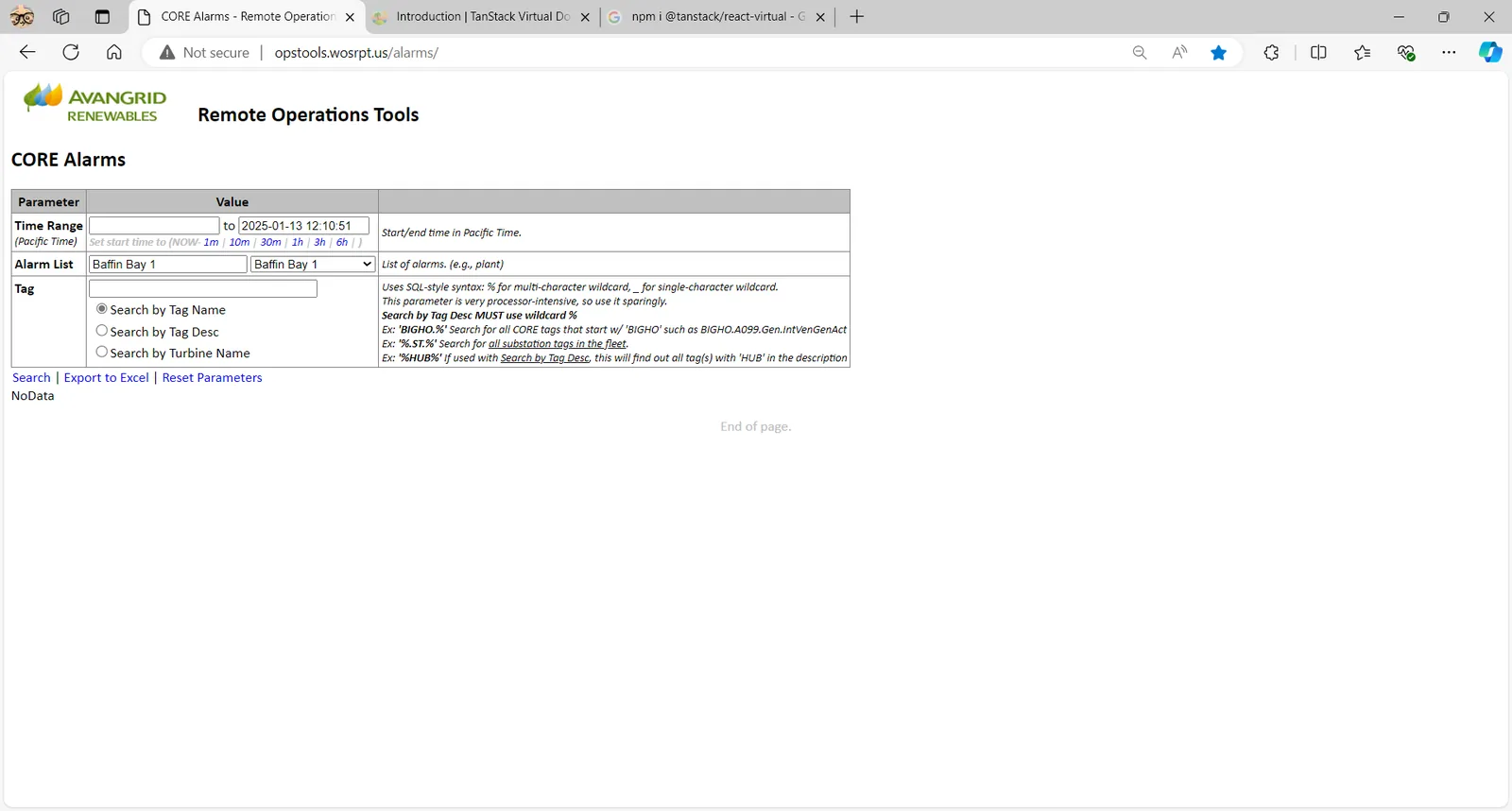Screen dimensions: 1512x811
Task: Click the Tag text input field
Action: pyautogui.click(x=203, y=288)
